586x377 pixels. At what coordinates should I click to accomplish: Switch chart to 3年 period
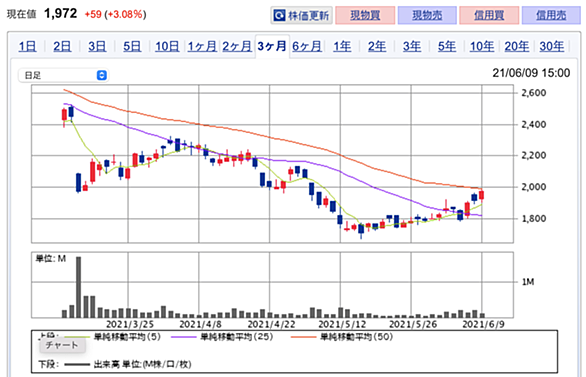tap(412, 47)
